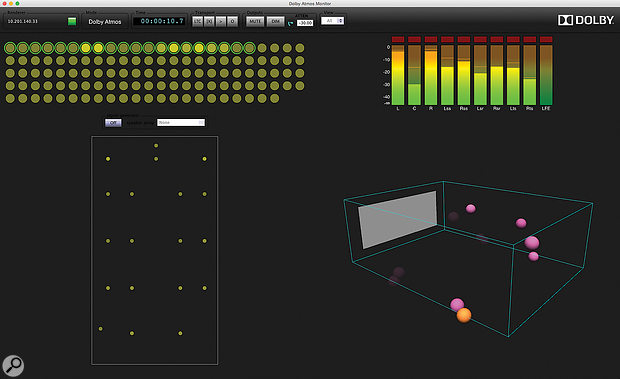Click the C channel level meter
The width and height of the screenshot is (620, 379).
414,75
